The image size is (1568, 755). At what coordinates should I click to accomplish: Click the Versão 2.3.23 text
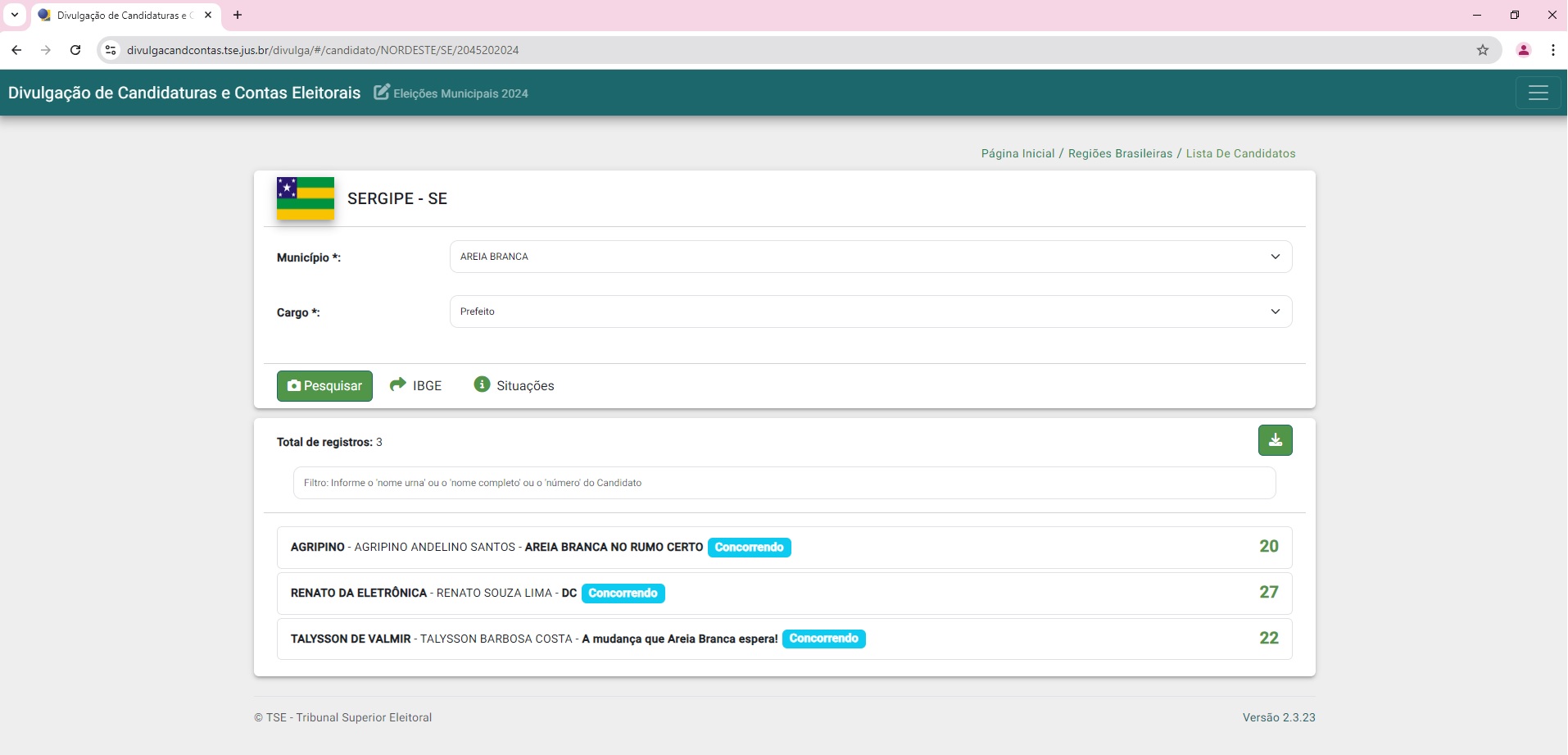click(1279, 717)
